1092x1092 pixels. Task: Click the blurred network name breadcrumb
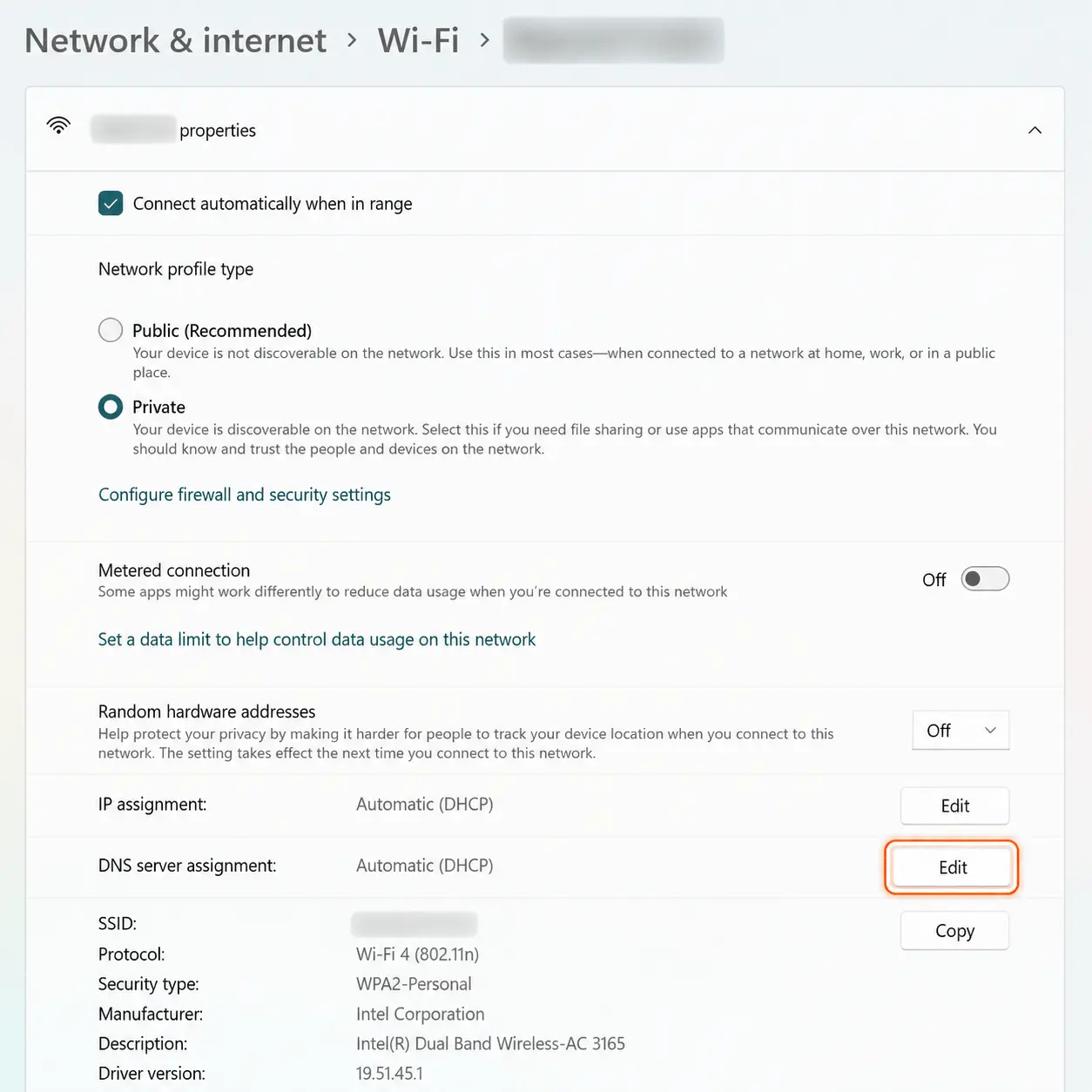tap(613, 40)
